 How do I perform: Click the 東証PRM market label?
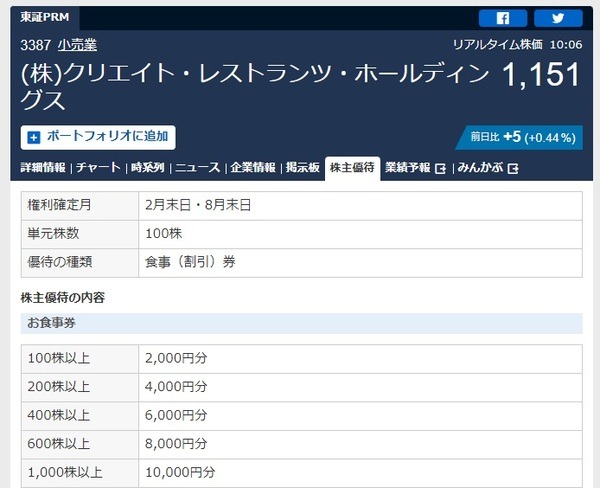click(45, 17)
